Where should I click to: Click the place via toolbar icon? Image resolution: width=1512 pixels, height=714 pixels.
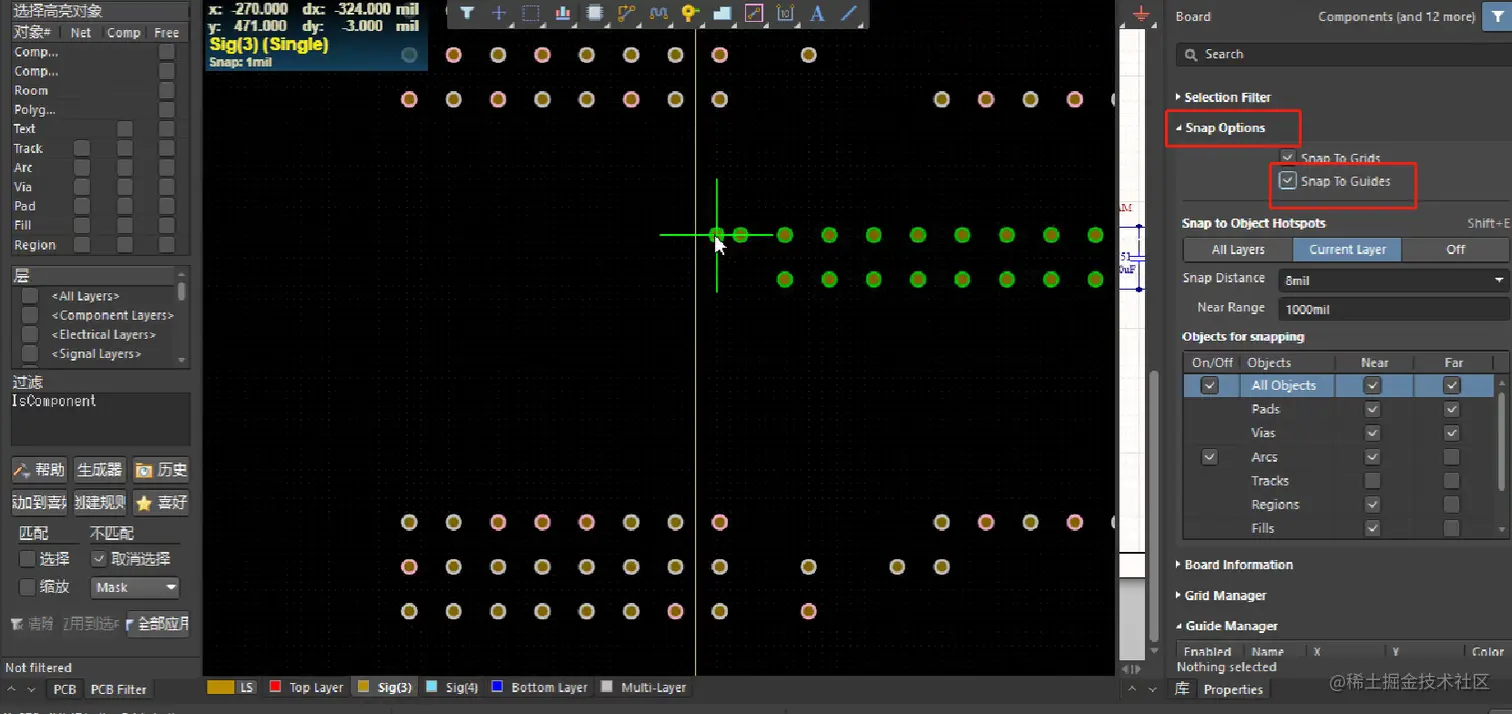click(x=689, y=14)
